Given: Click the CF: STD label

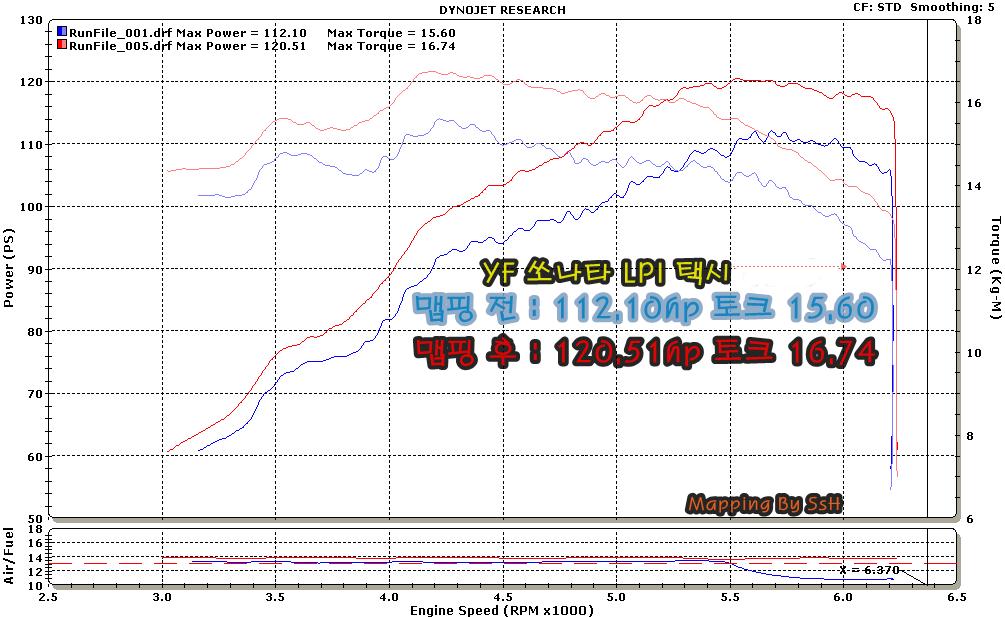Looking at the screenshot, I should coord(877,7).
